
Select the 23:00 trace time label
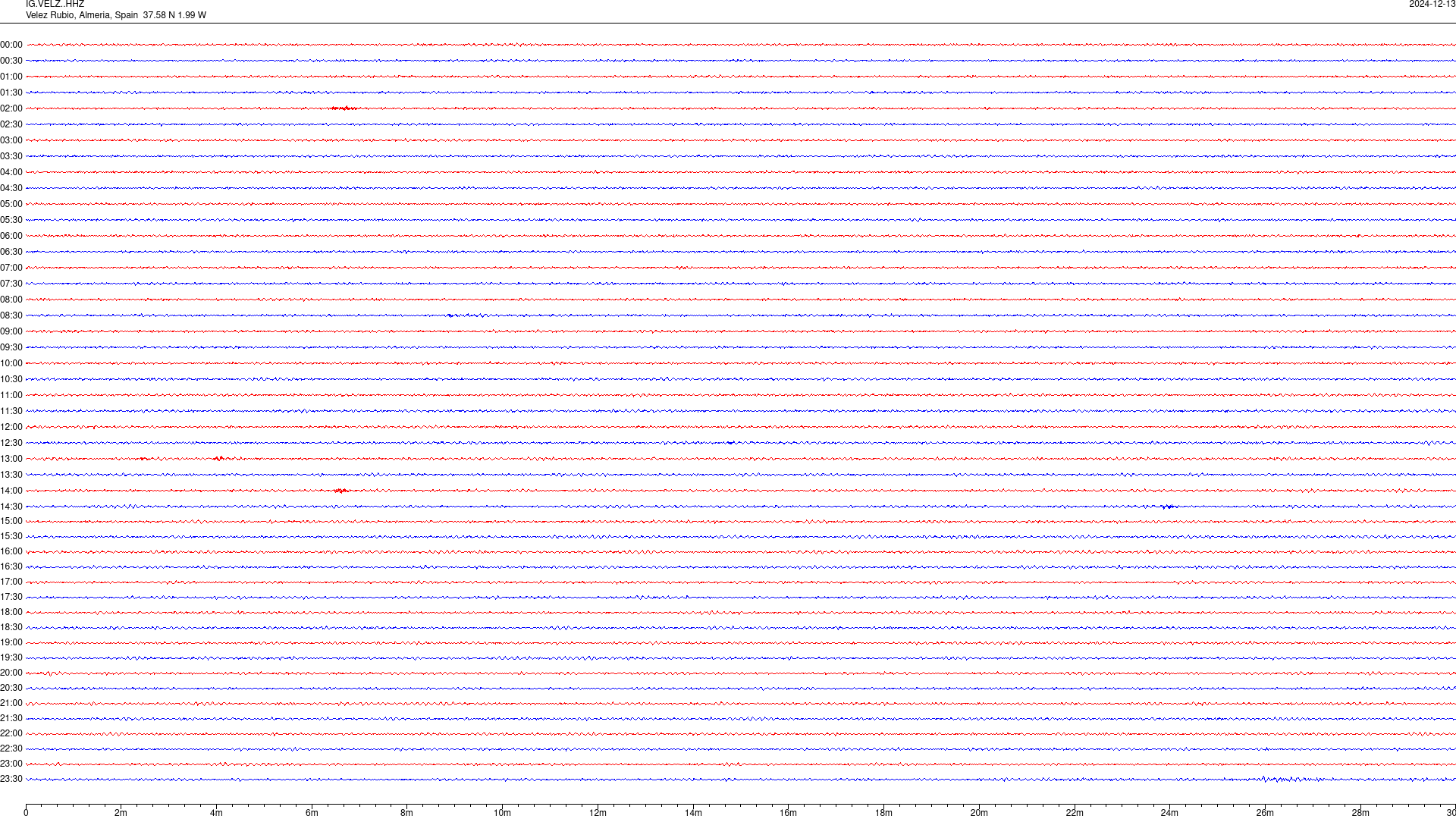pyautogui.click(x=11, y=764)
